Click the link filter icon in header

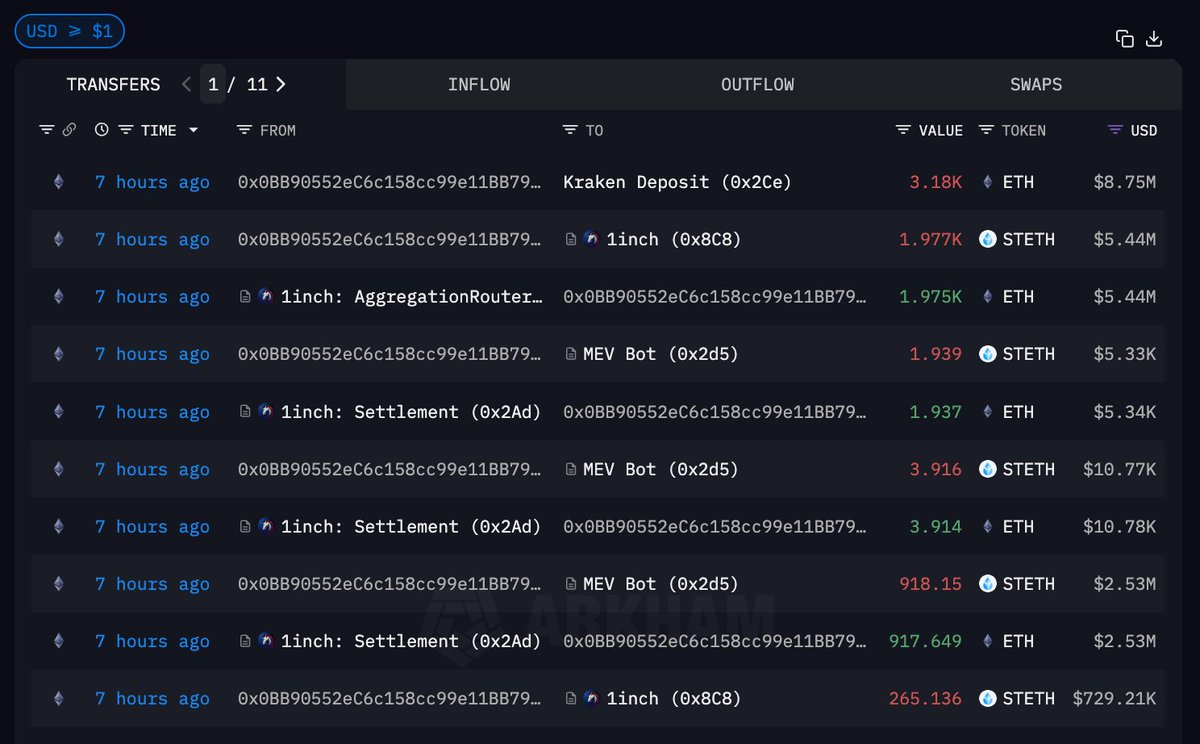point(69,130)
